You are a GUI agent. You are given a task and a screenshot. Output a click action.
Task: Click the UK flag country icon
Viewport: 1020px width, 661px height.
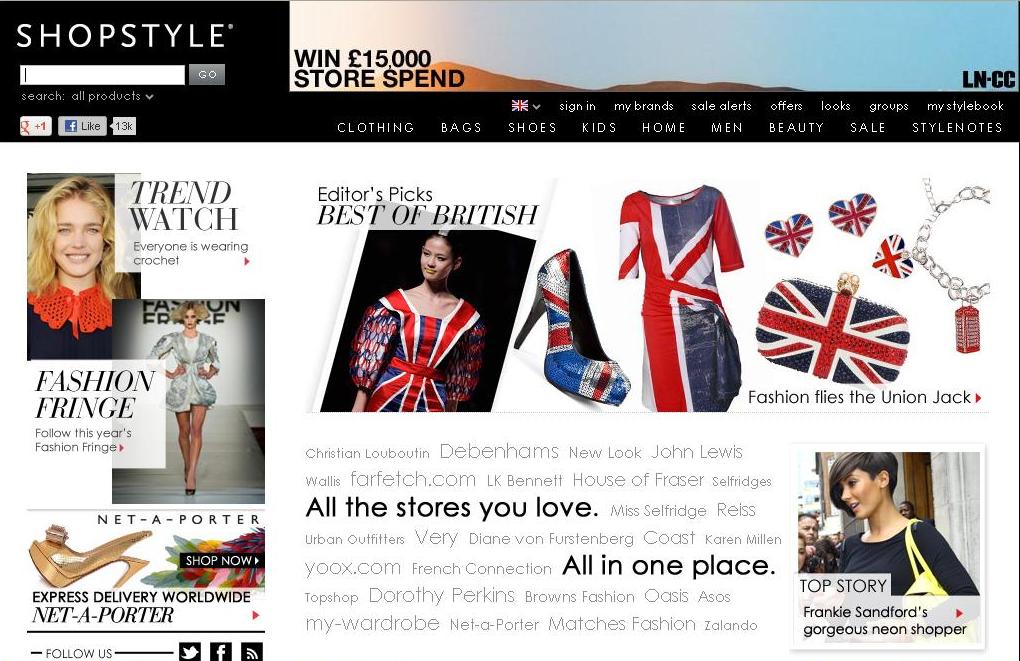(520, 105)
